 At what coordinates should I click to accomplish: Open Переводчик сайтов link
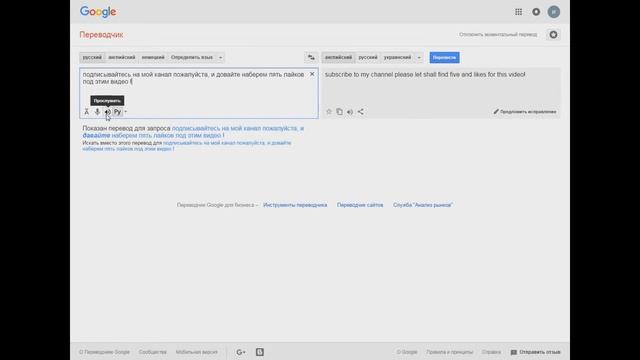tap(360, 205)
